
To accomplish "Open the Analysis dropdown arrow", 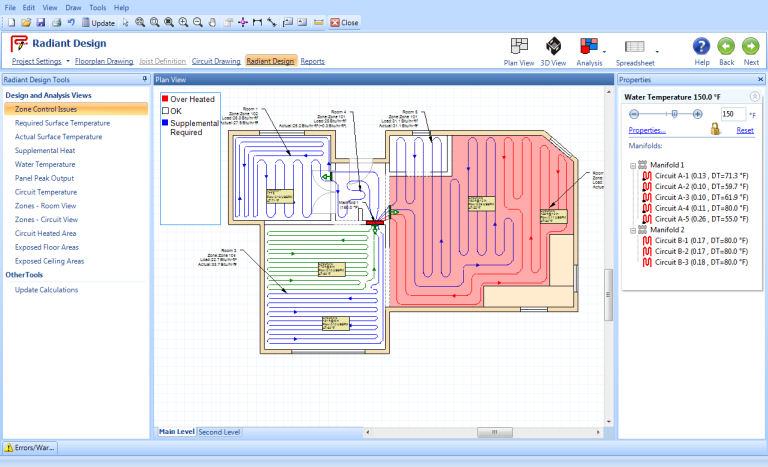I will pyautogui.click(x=604, y=51).
